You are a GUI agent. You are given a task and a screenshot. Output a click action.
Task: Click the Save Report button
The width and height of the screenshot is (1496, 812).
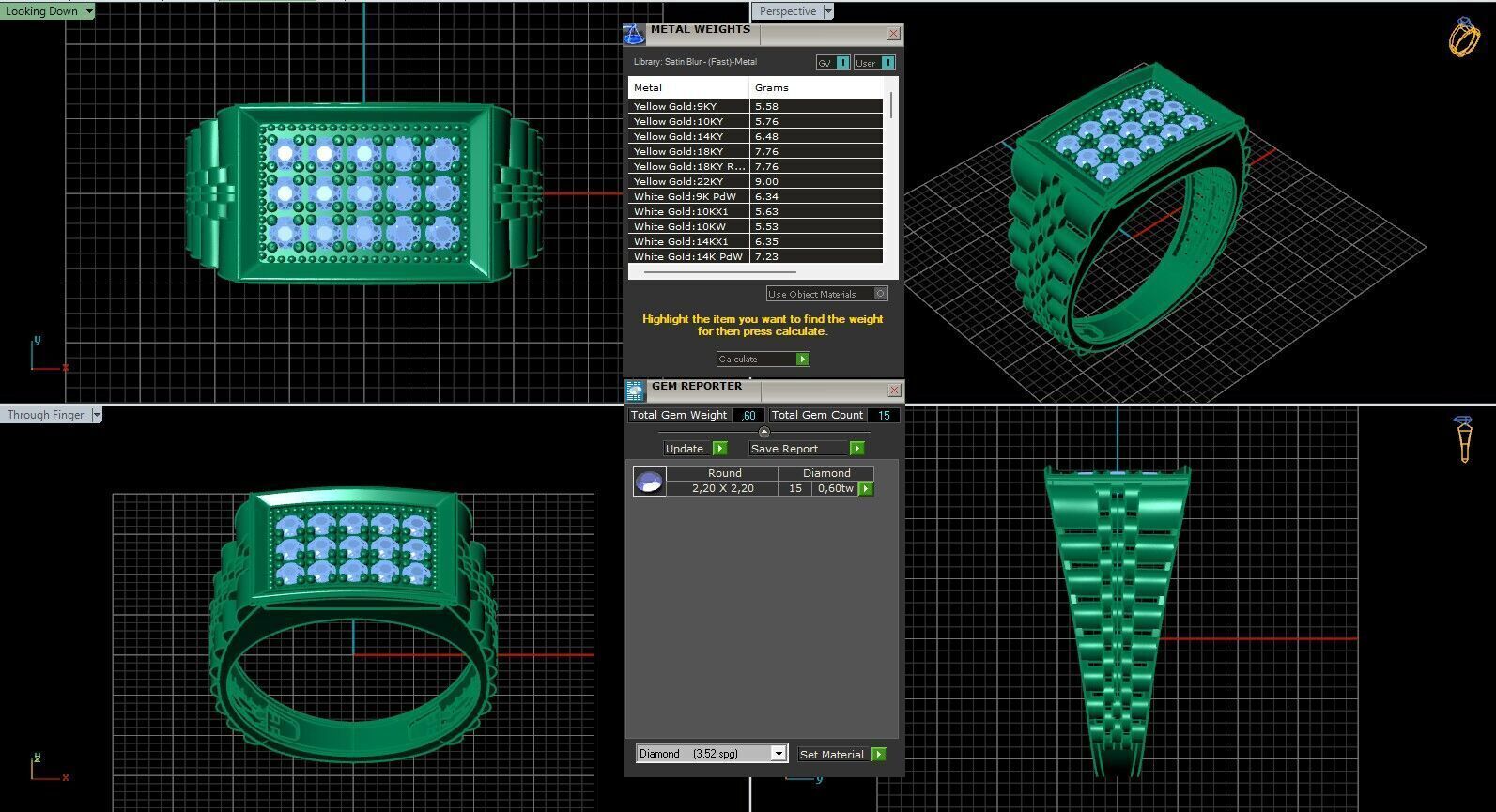pyautogui.click(x=806, y=448)
